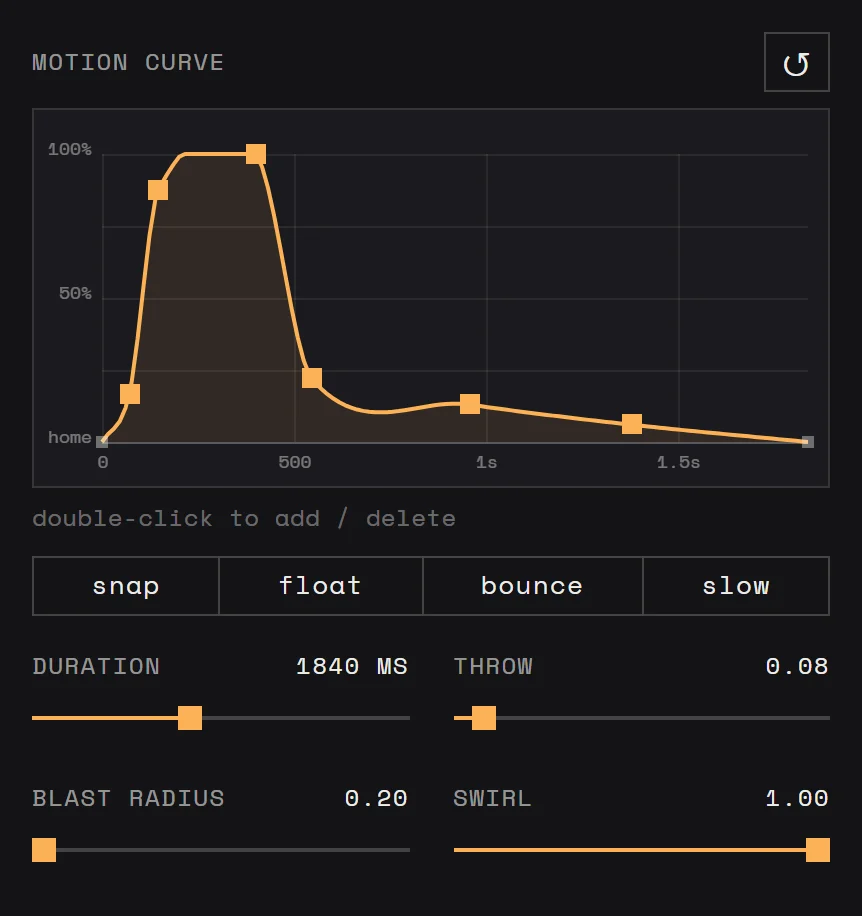Click the Swirl slider handle
862x916 pixels.
point(818,850)
